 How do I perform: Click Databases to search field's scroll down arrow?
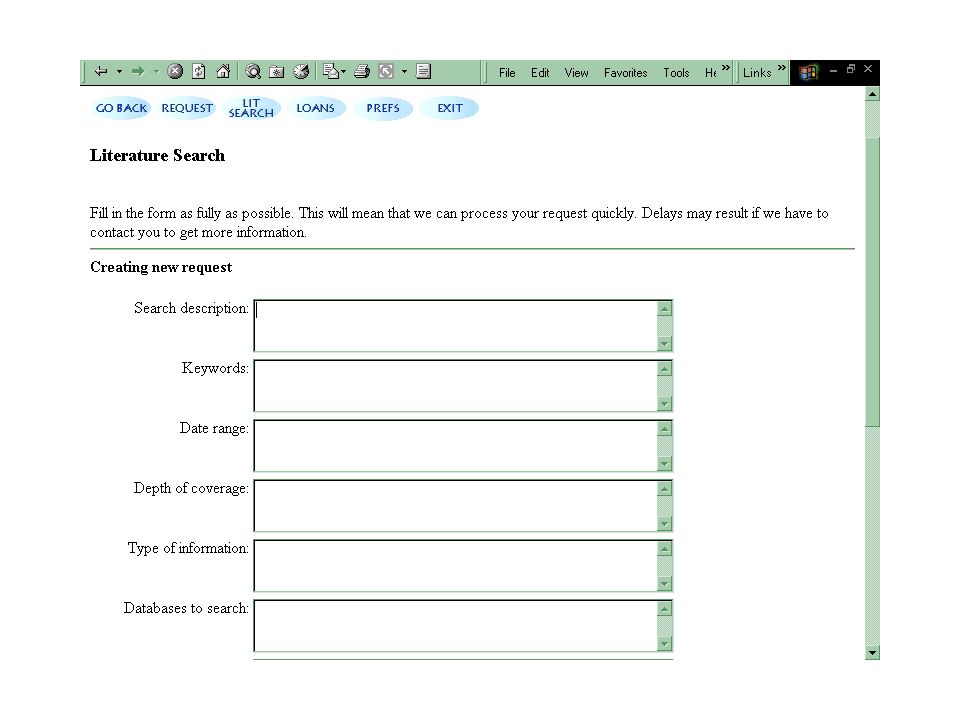pyautogui.click(x=664, y=643)
